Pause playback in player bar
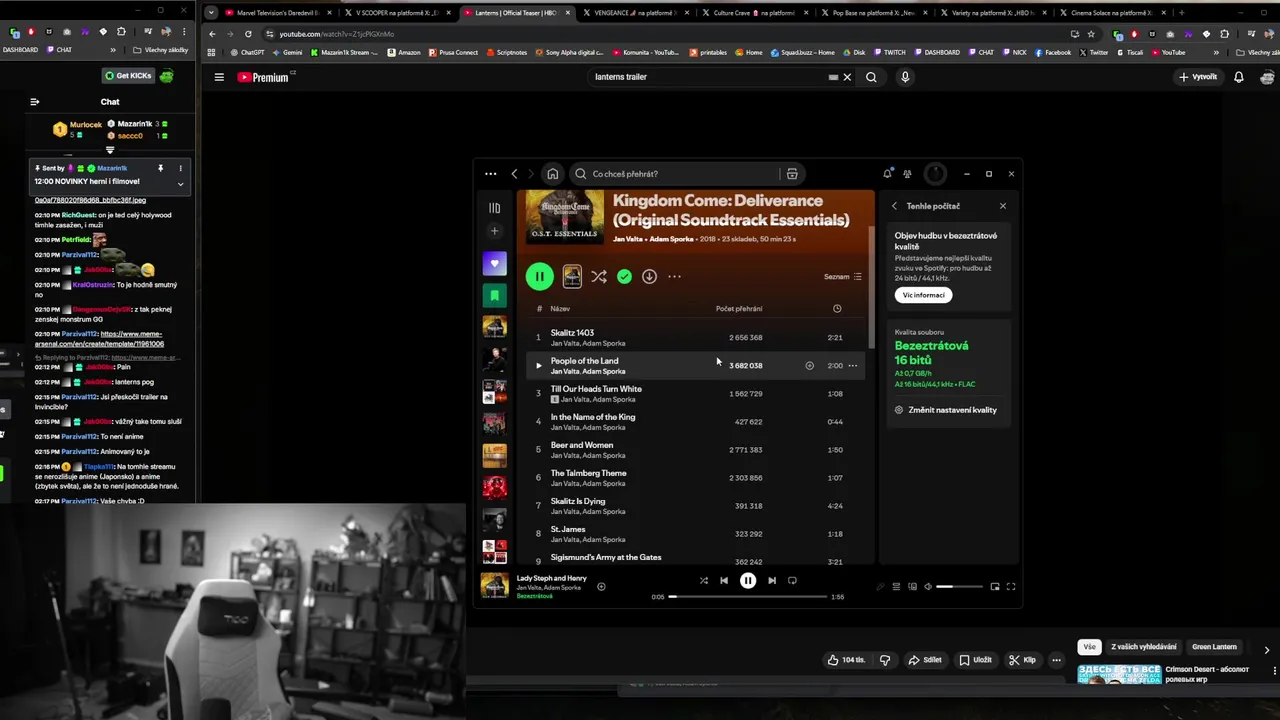This screenshot has height=720, width=1280. (x=748, y=580)
